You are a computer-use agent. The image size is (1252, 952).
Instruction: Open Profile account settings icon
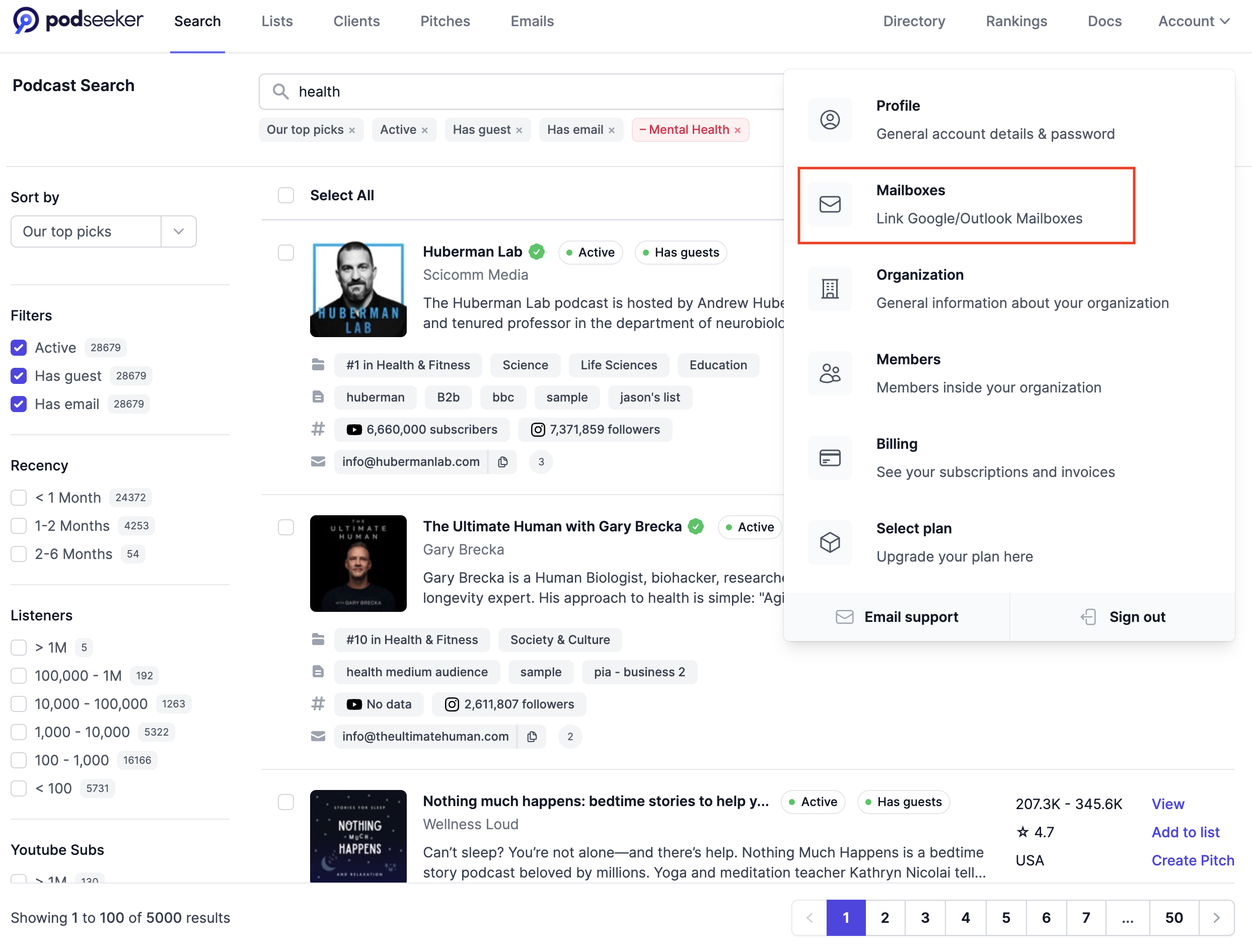(x=830, y=120)
